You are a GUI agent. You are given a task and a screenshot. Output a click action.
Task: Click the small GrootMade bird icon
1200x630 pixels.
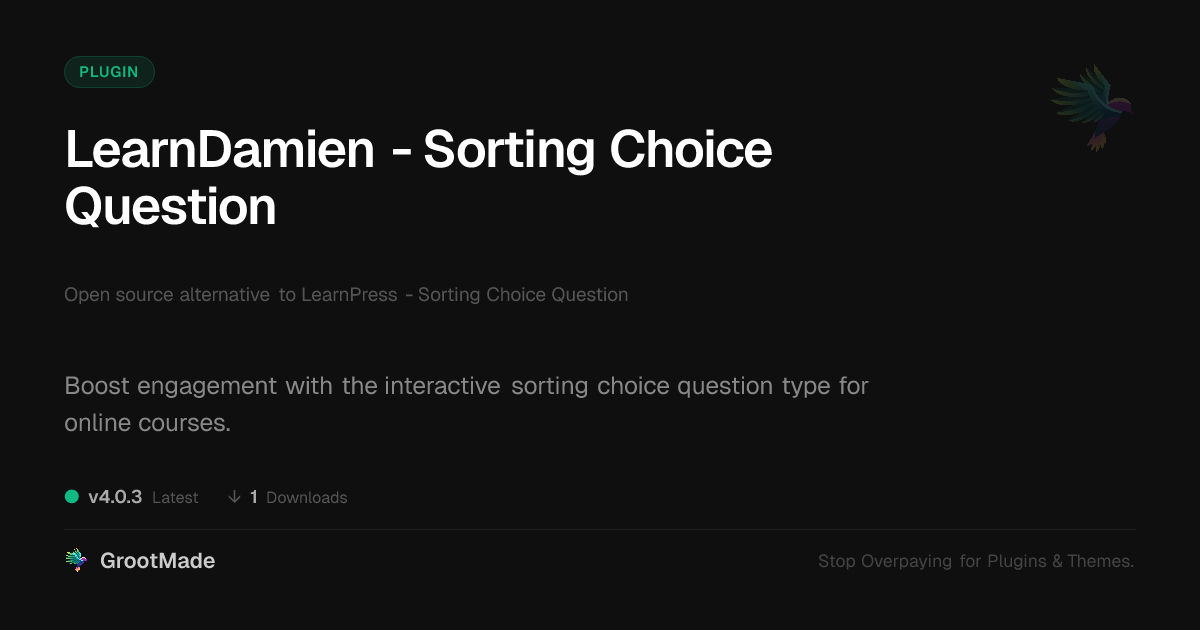point(76,561)
